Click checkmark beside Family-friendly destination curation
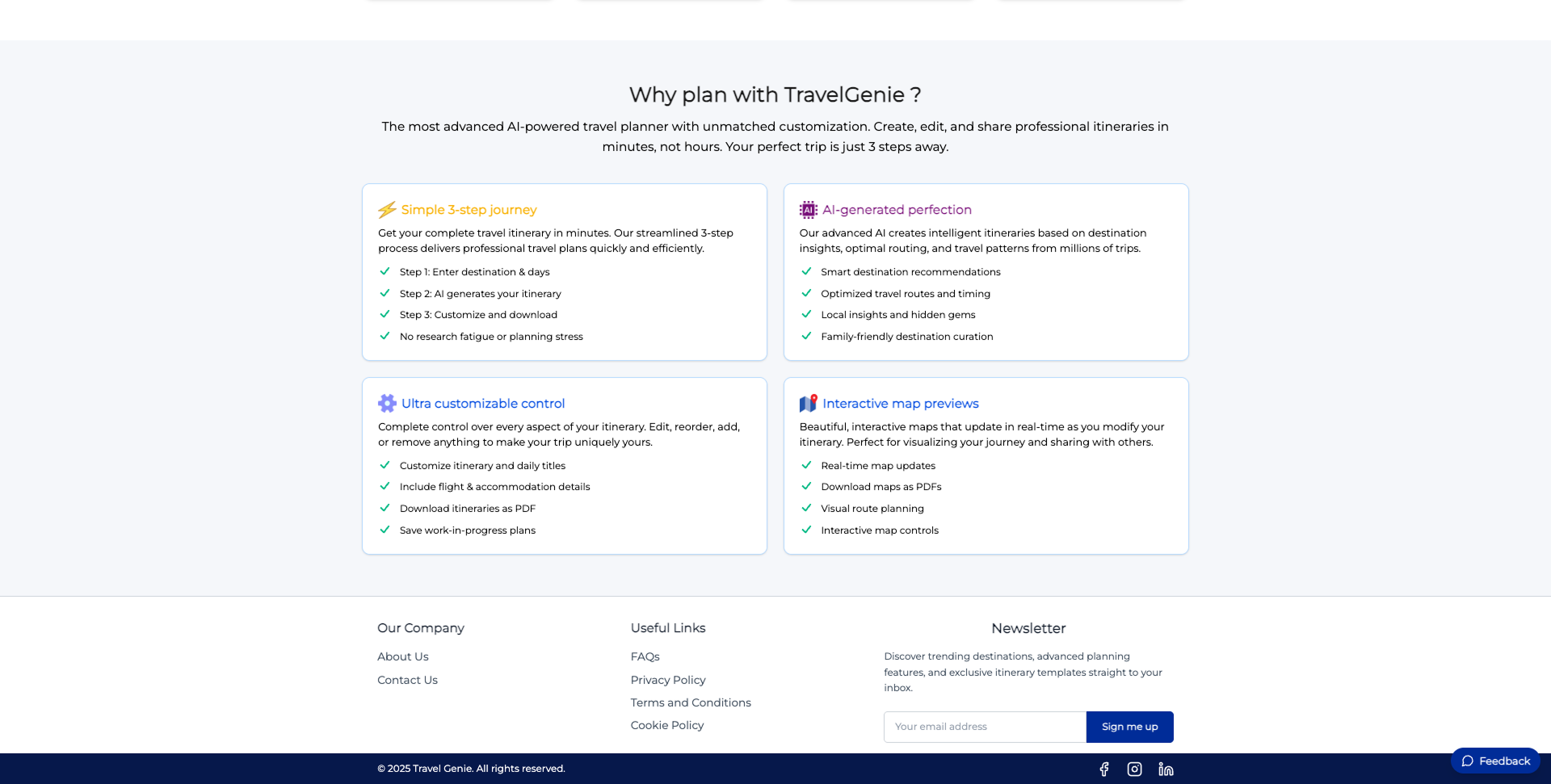This screenshot has width=1551, height=784. pyautogui.click(x=806, y=336)
